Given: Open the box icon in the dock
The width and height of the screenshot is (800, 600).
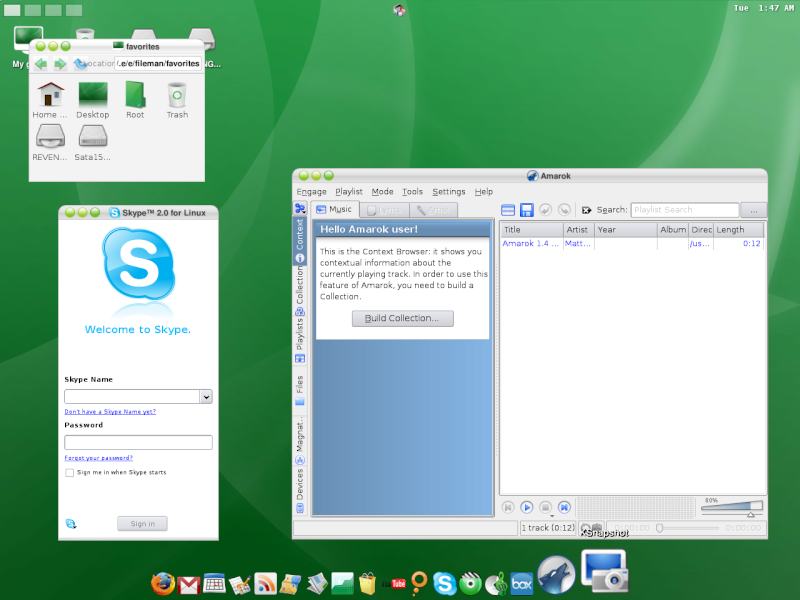Looking at the screenshot, I should pos(521,584).
